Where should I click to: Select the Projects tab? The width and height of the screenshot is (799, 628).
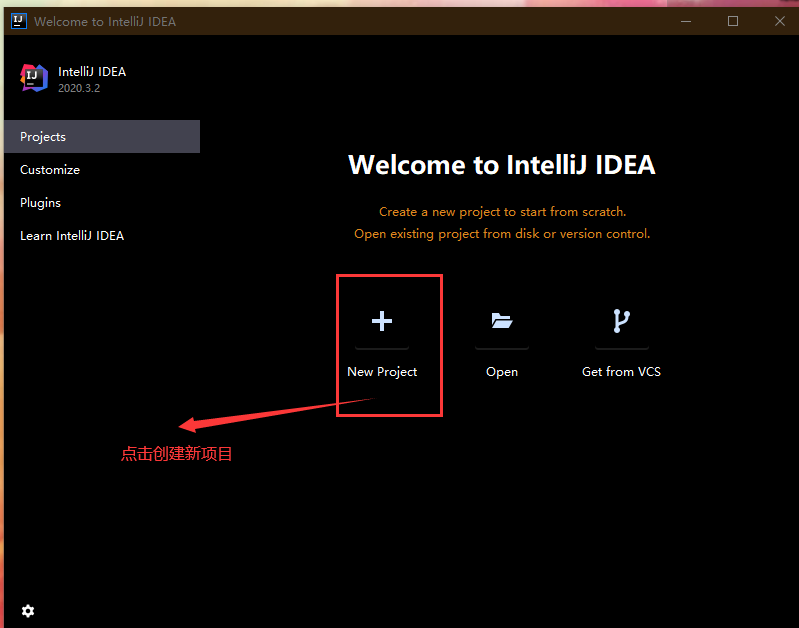(102, 137)
